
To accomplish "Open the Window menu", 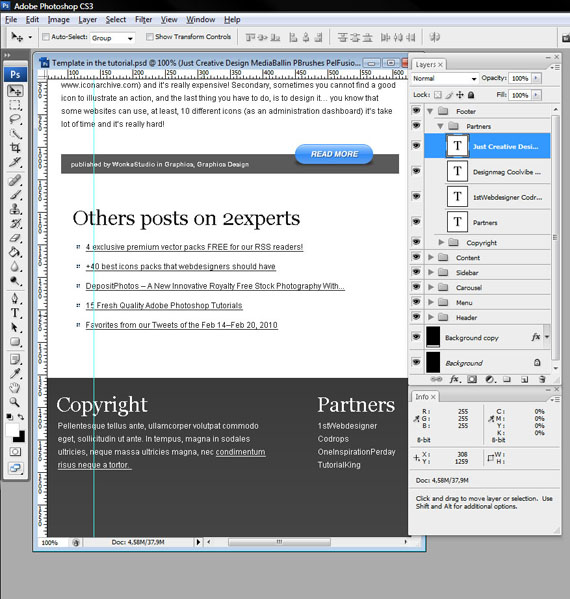I will (201, 19).
